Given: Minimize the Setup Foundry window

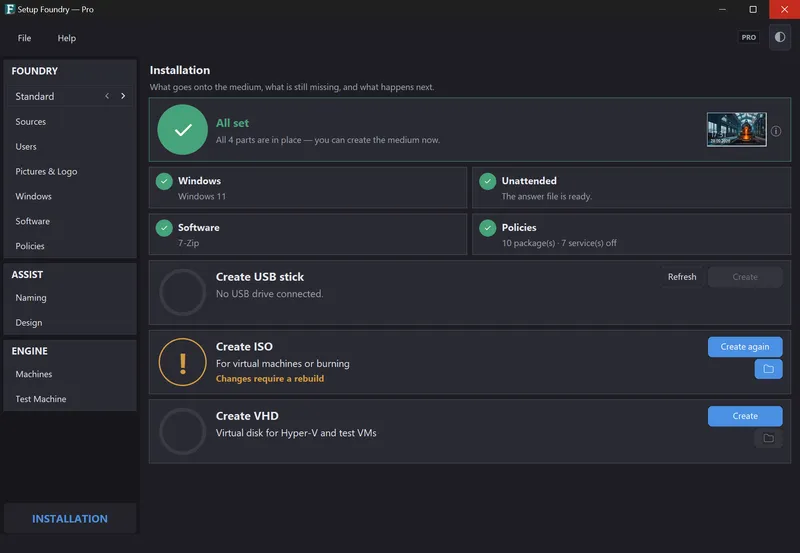Looking at the screenshot, I should click(x=722, y=9).
